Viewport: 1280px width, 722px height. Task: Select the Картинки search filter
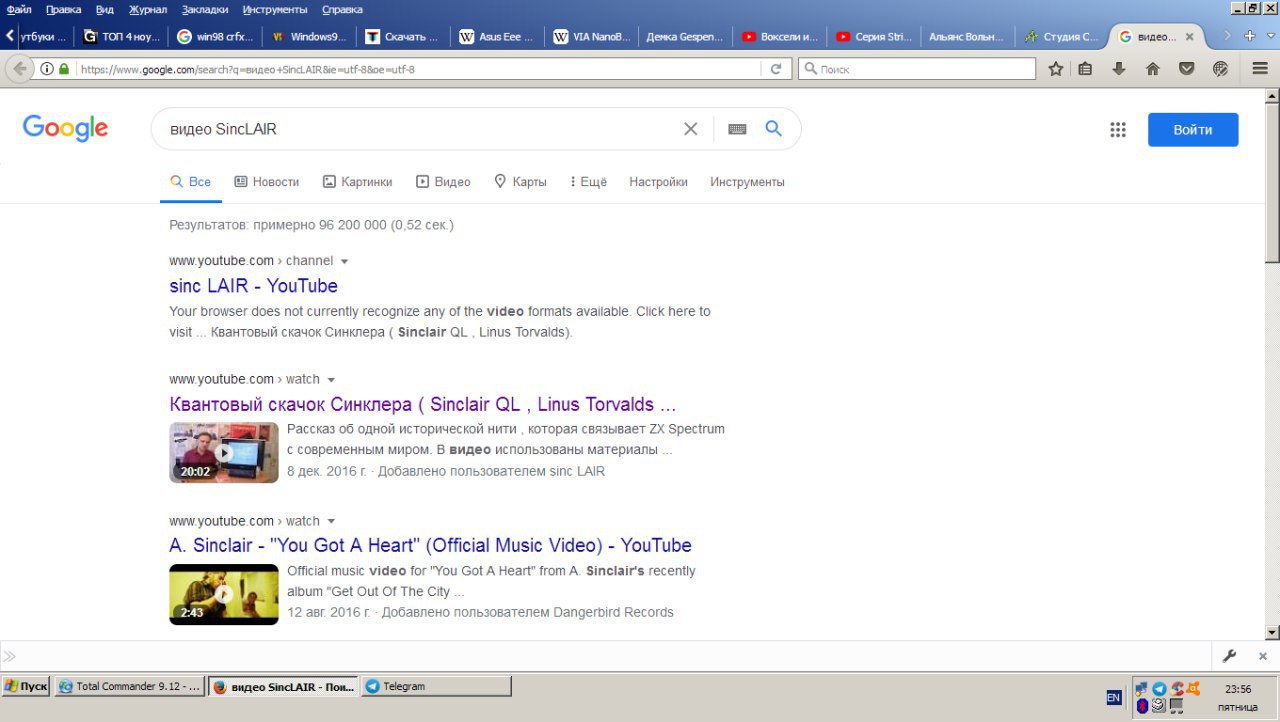click(x=357, y=182)
